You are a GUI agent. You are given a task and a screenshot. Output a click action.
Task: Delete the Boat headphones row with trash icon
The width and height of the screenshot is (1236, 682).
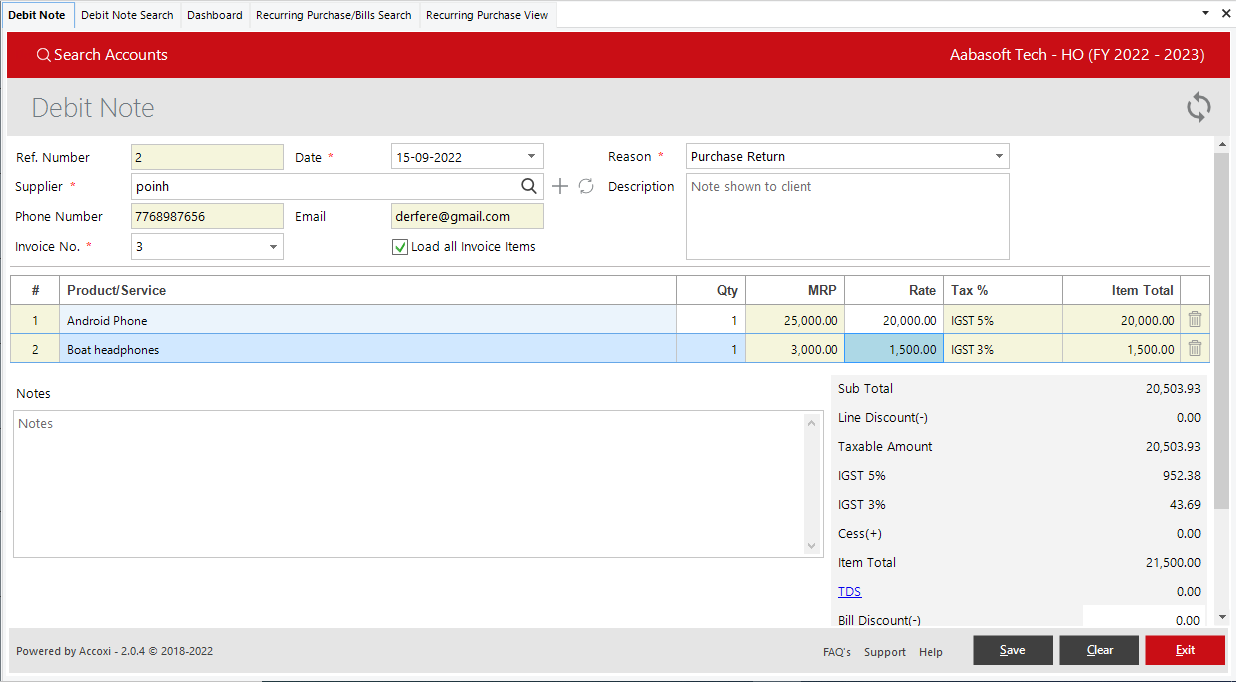[x=1195, y=349]
